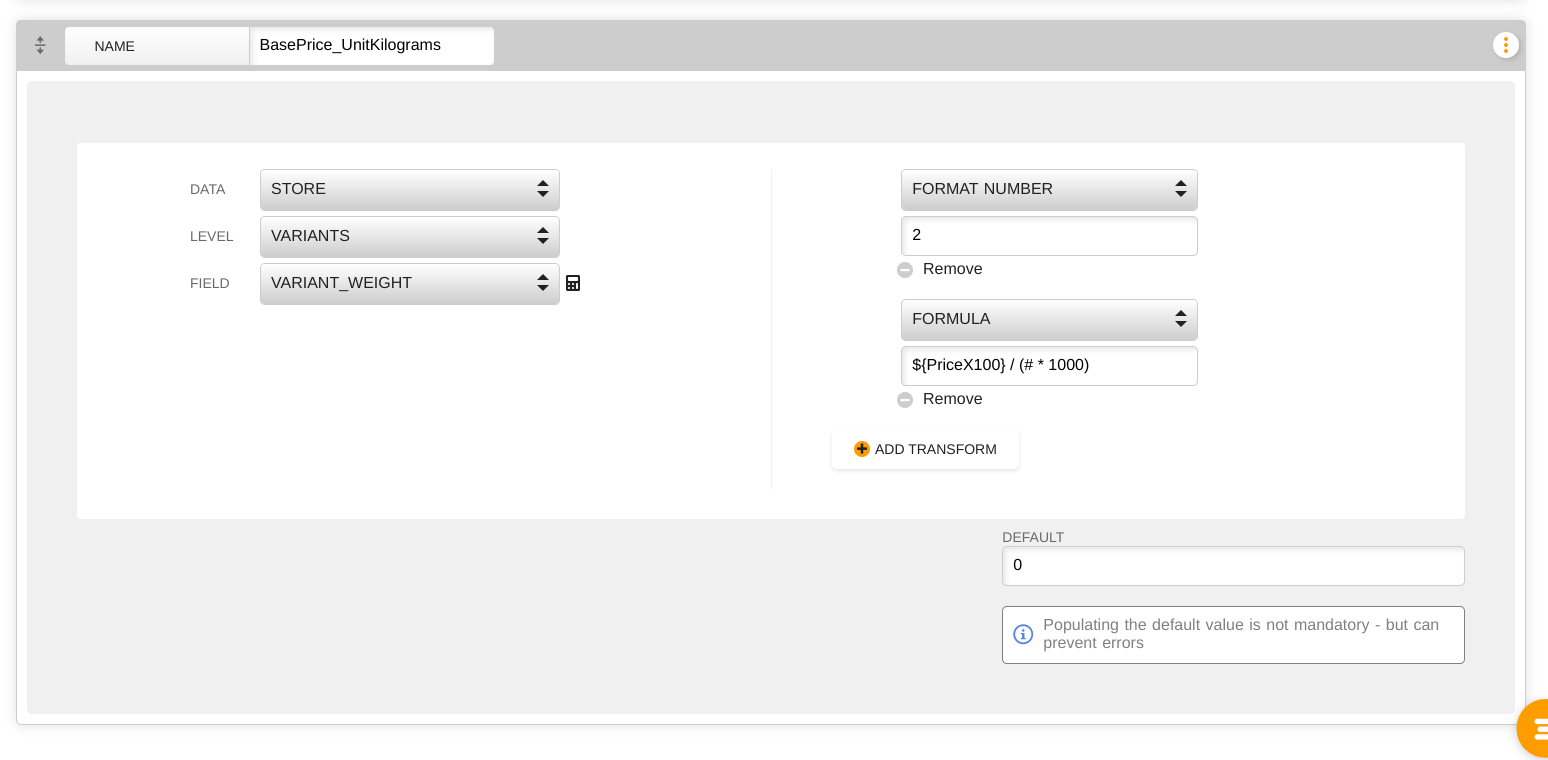Screen dimensions: 1548x760
Task: Click the hint text about populating default value
Action: tap(1241, 634)
